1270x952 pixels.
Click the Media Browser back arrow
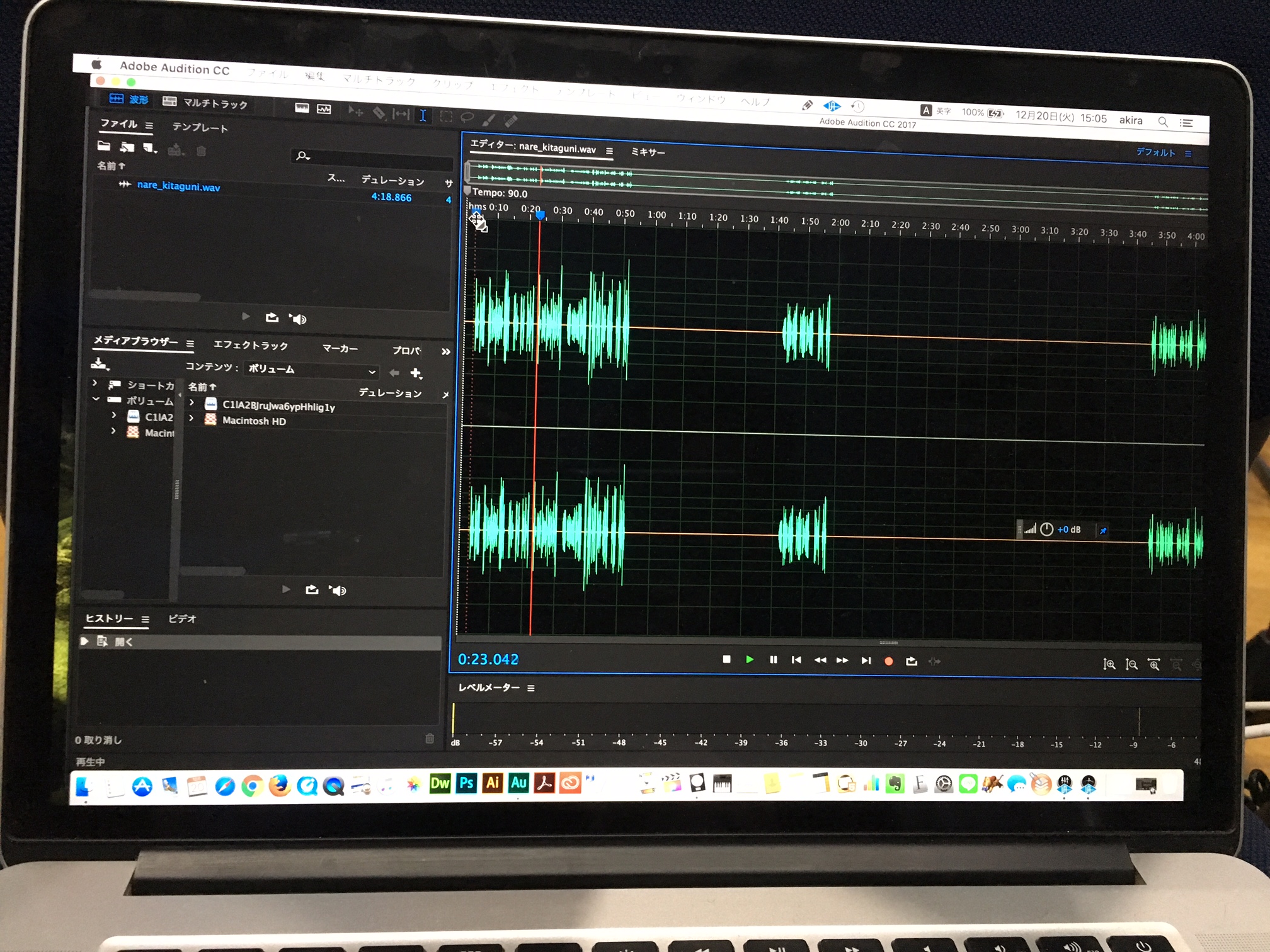pos(394,373)
